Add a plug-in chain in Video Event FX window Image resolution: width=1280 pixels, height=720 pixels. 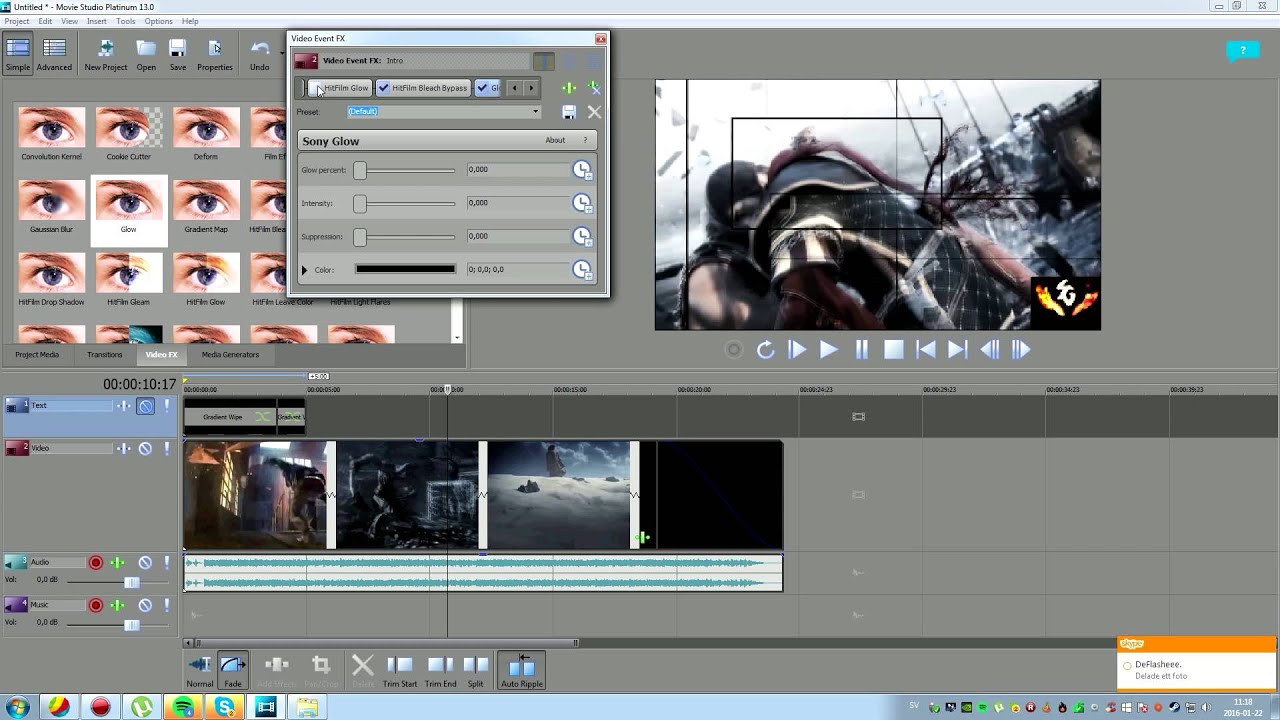pos(569,88)
